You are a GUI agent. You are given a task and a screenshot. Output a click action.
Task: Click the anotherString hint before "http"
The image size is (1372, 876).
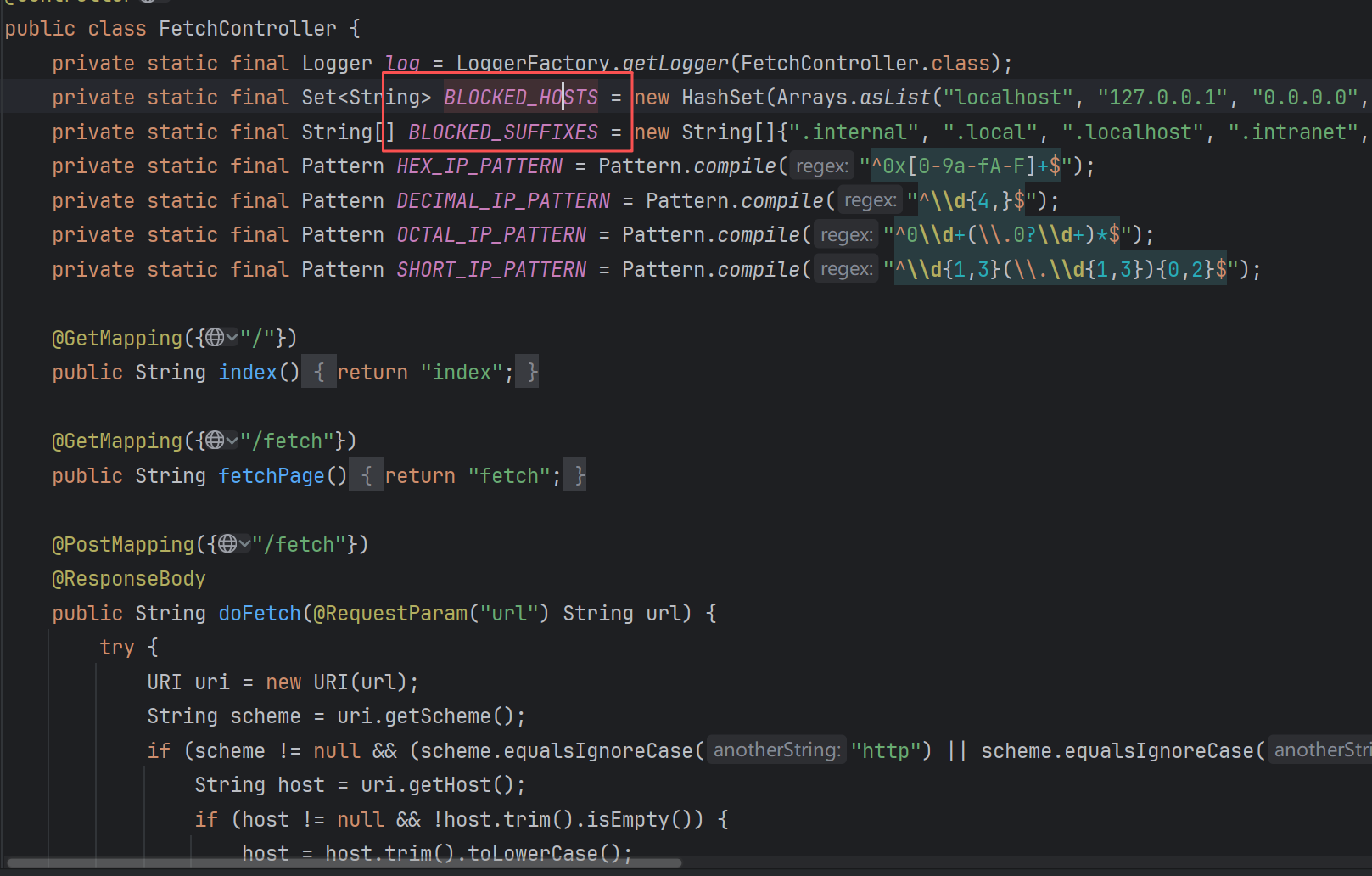[777, 750]
